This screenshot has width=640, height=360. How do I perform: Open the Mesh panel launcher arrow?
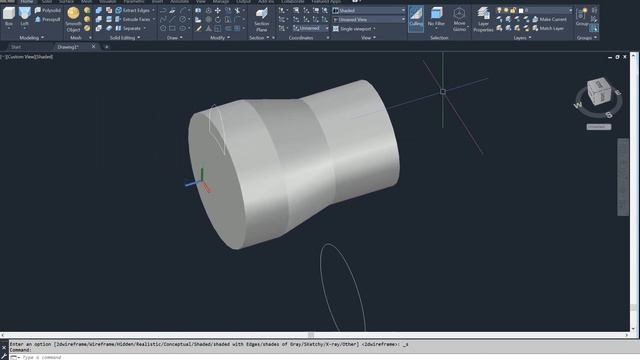(x=90, y=38)
